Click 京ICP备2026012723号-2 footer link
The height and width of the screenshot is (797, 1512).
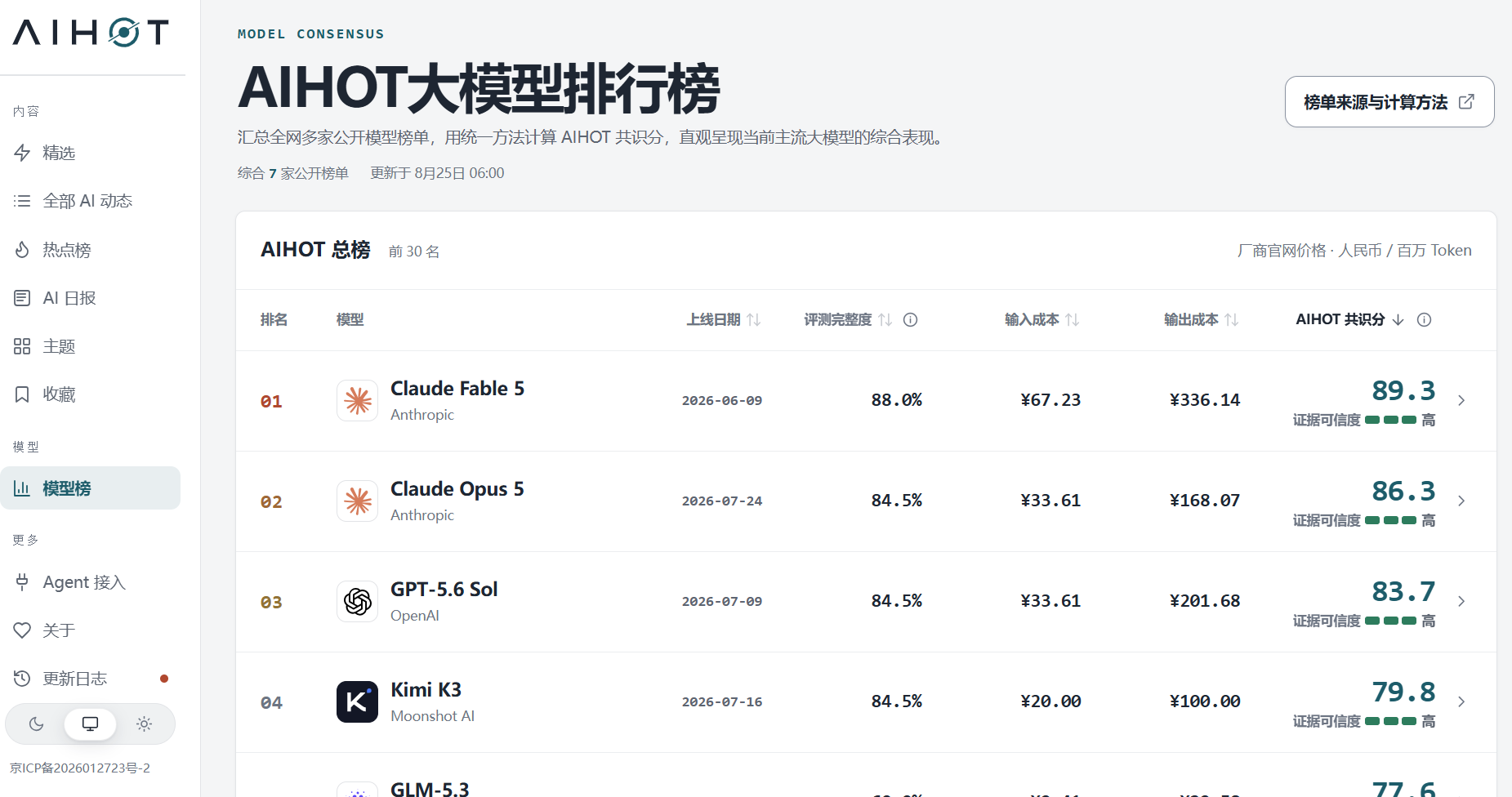coord(80,768)
